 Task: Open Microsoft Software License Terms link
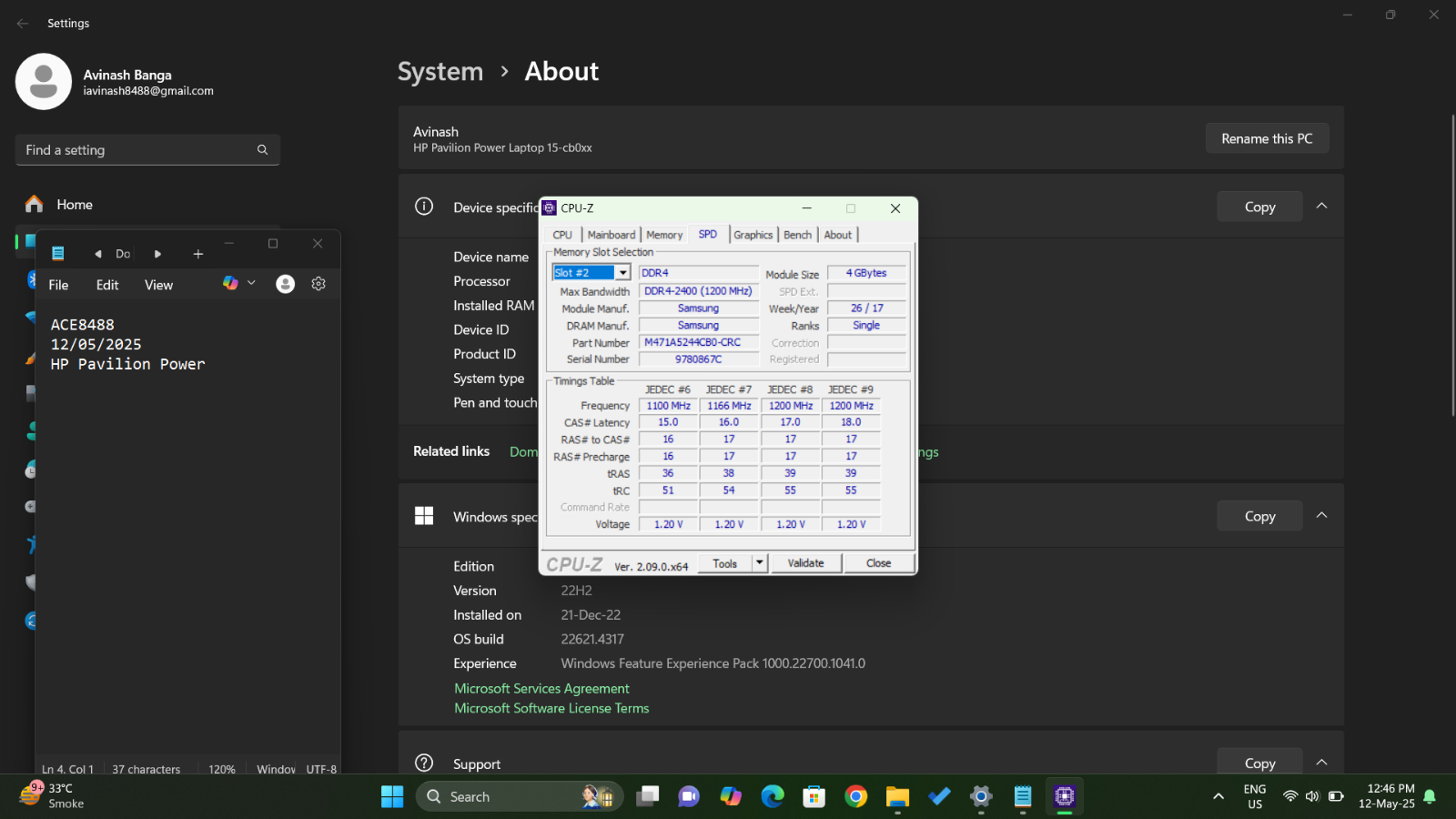pos(551,708)
